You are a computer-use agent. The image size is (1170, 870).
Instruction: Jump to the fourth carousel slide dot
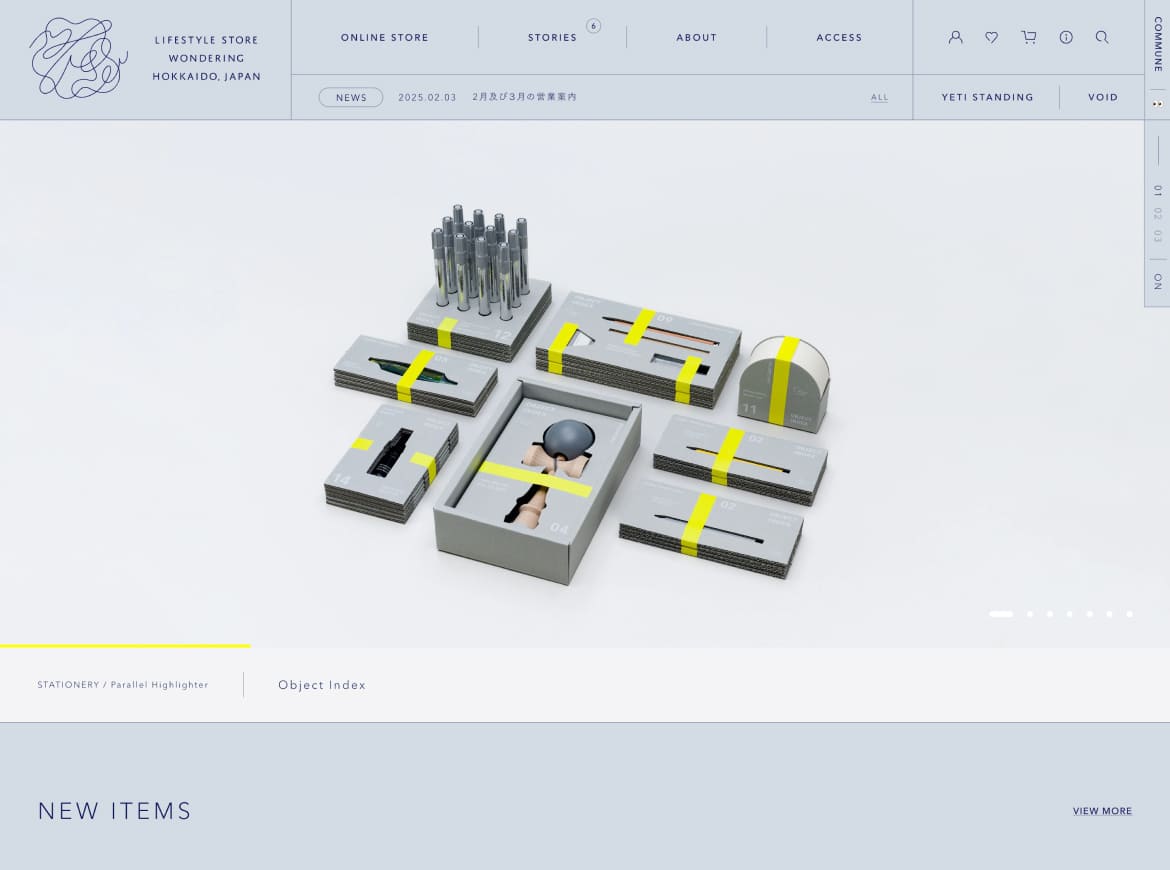[x=1070, y=614]
